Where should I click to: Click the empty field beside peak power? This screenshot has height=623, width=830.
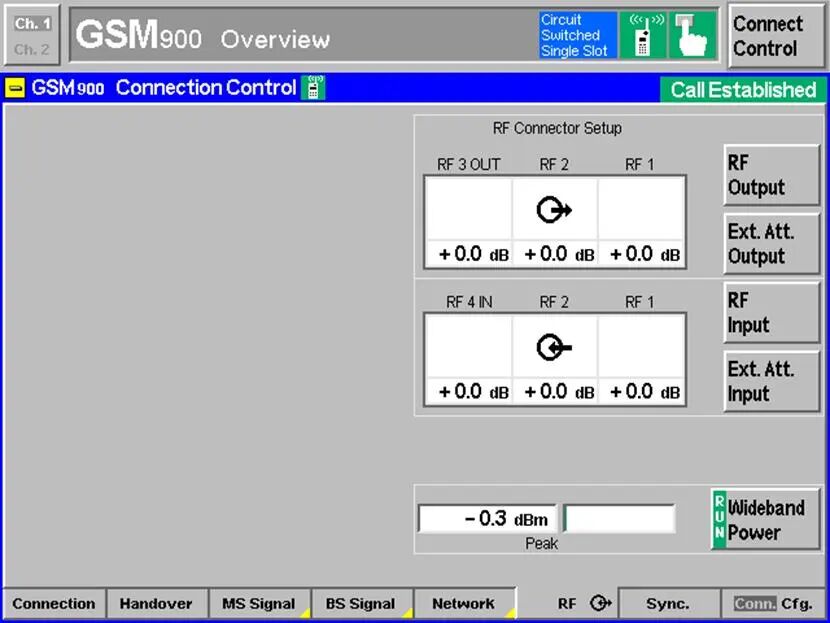(619, 519)
